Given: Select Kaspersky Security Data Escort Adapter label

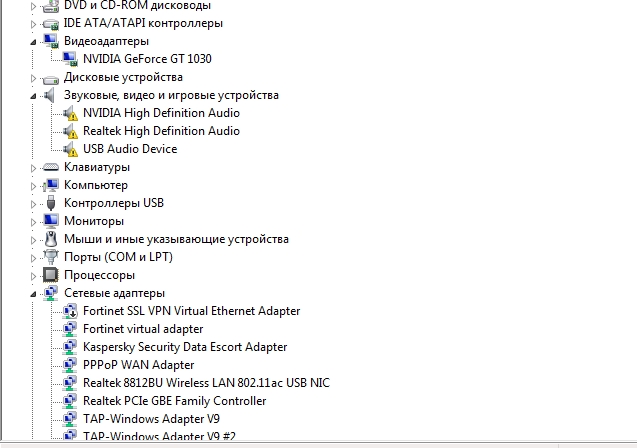Looking at the screenshot, I should [x=185, y=347].
